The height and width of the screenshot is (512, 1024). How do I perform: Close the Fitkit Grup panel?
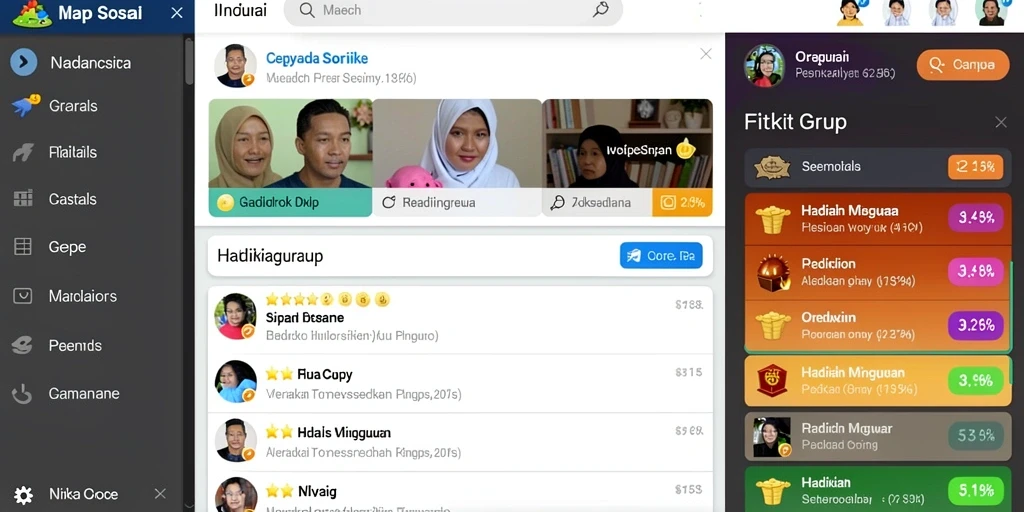1000,121
